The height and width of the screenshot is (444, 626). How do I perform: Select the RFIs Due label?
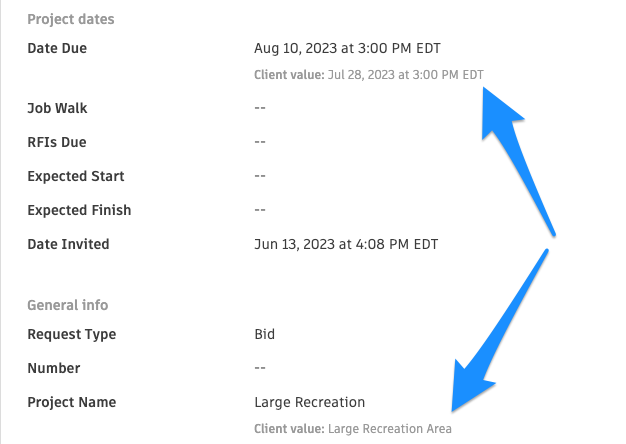point(56,142)
